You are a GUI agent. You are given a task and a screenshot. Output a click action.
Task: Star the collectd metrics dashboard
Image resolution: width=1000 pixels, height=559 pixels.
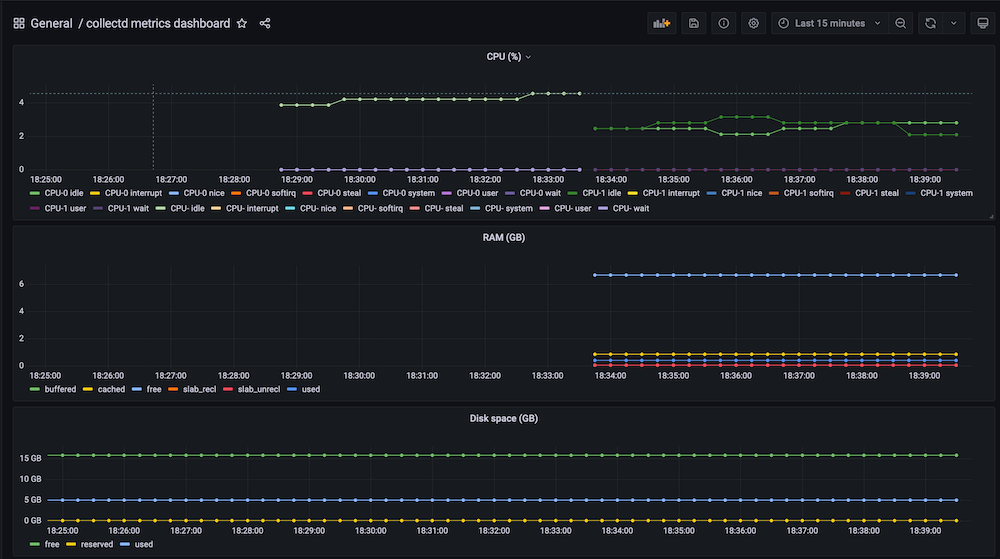coord(242,24)
